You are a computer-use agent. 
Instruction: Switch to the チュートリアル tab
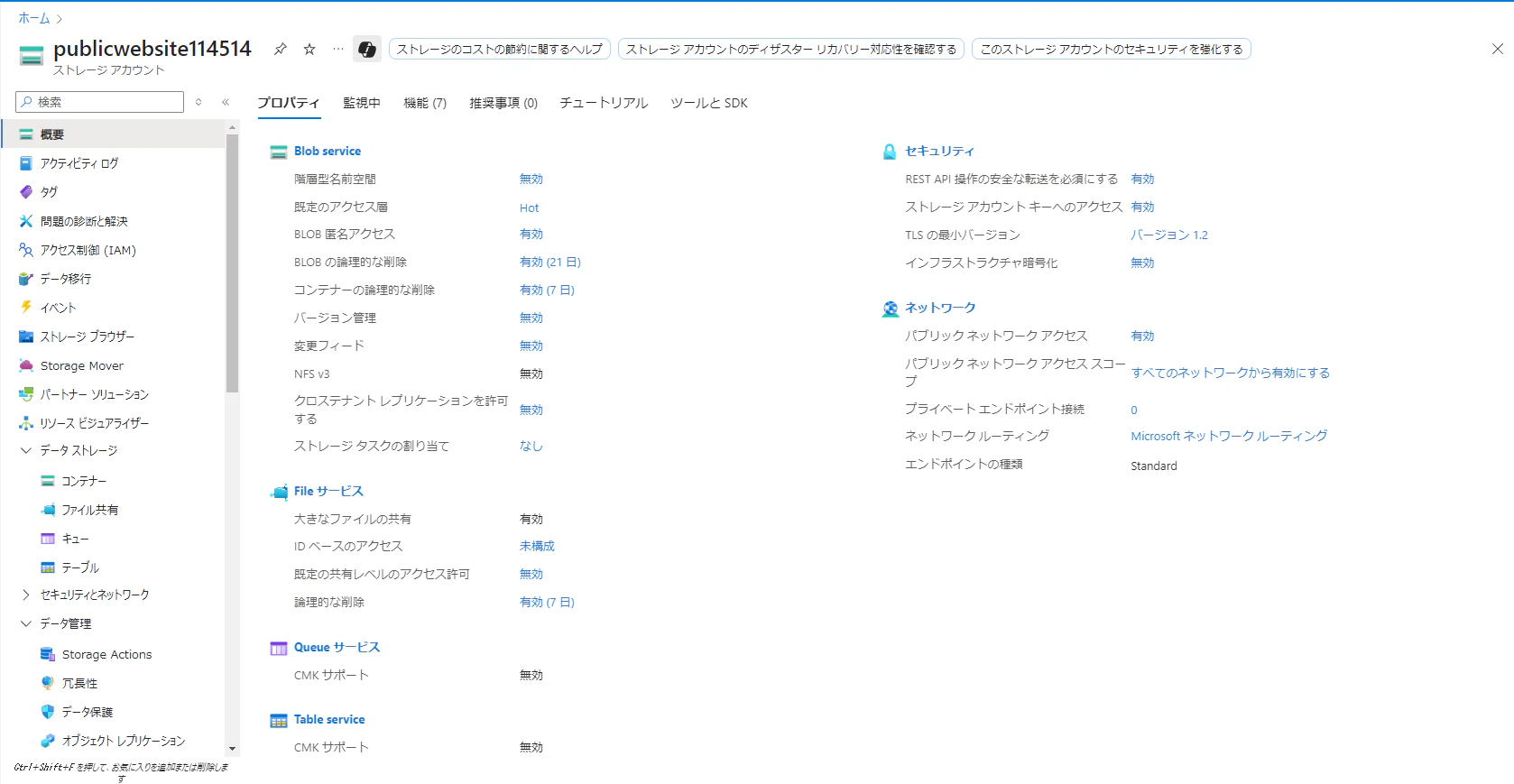(604, 103)
